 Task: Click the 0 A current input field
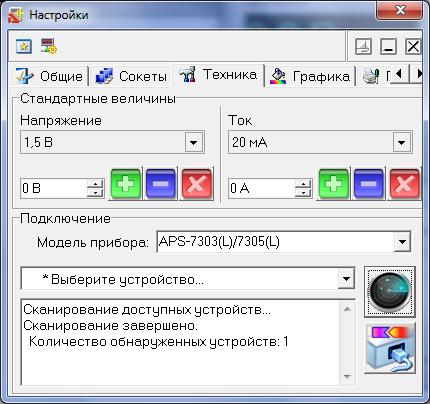click(261, 189)
